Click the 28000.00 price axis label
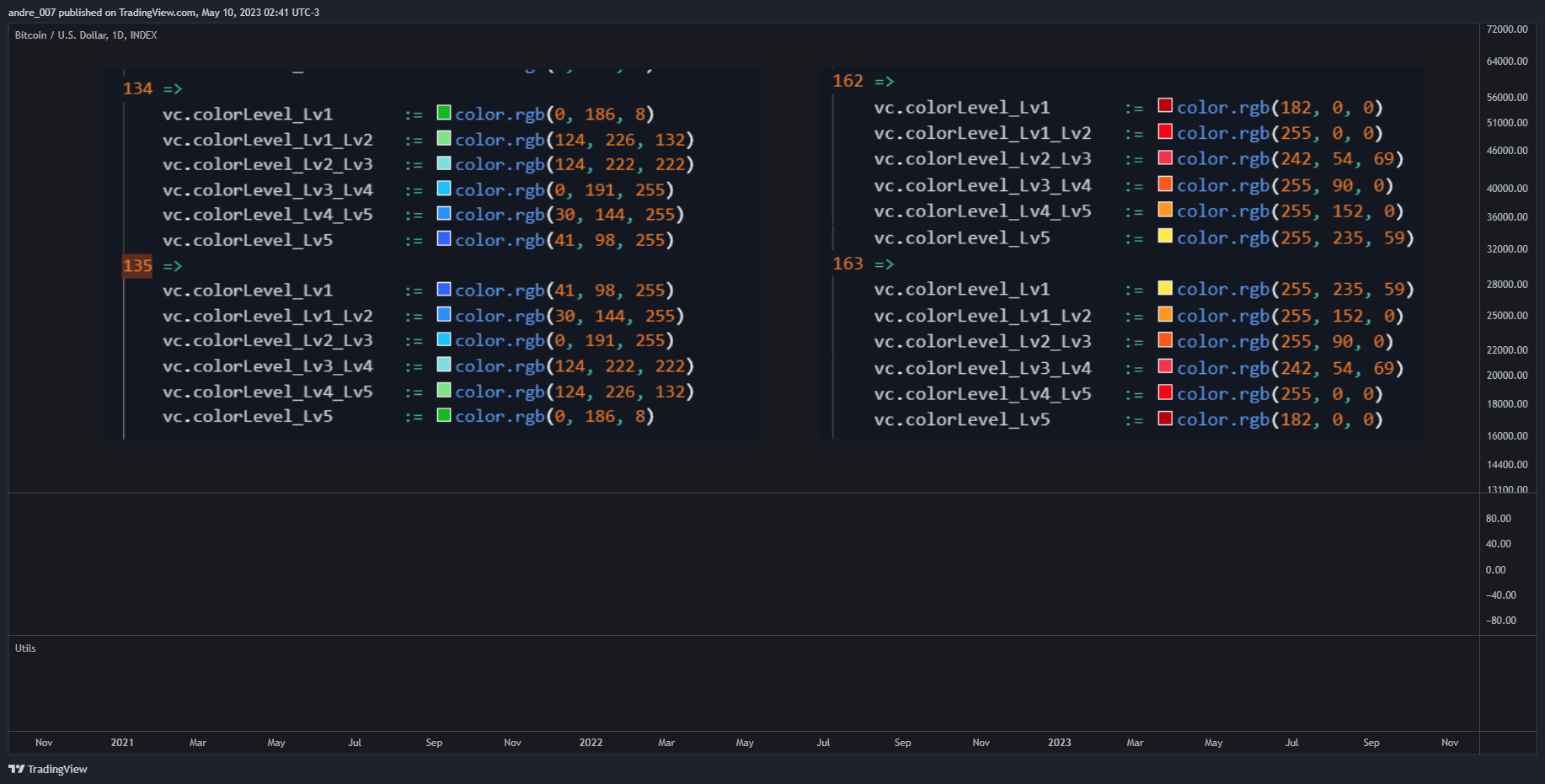This screenshot has width=1545, height=784. click(x=1507, y=285)
